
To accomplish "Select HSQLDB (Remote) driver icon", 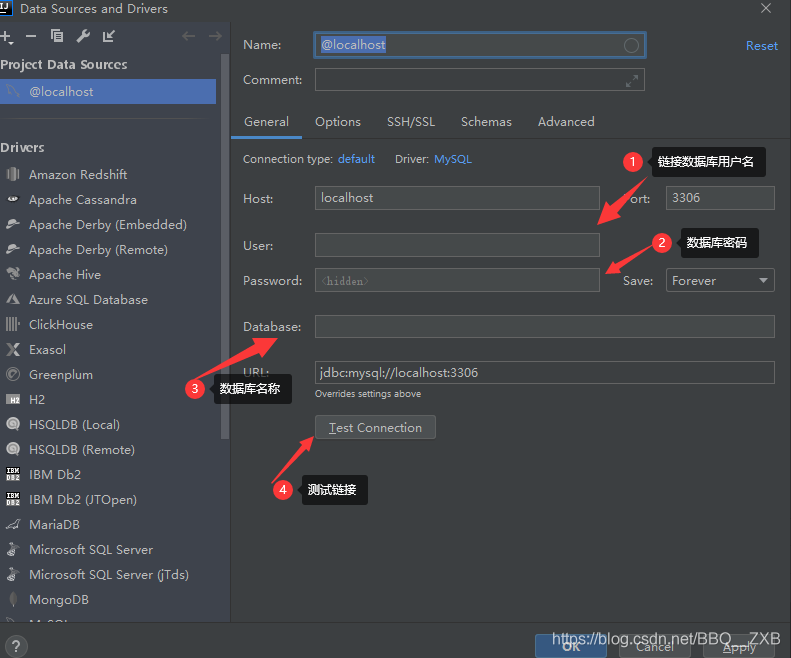I will (13, 449).
